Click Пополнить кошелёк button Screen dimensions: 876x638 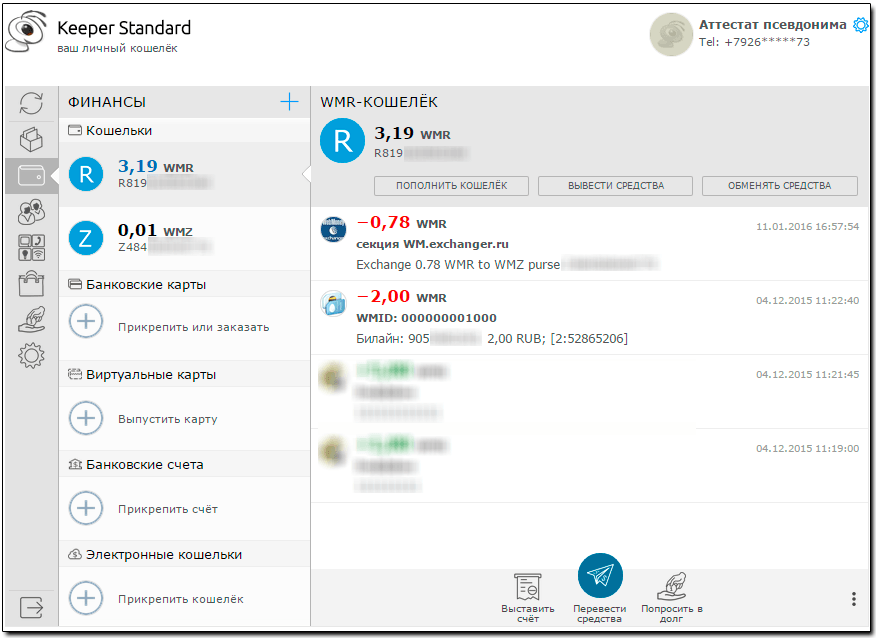[451, 185]
